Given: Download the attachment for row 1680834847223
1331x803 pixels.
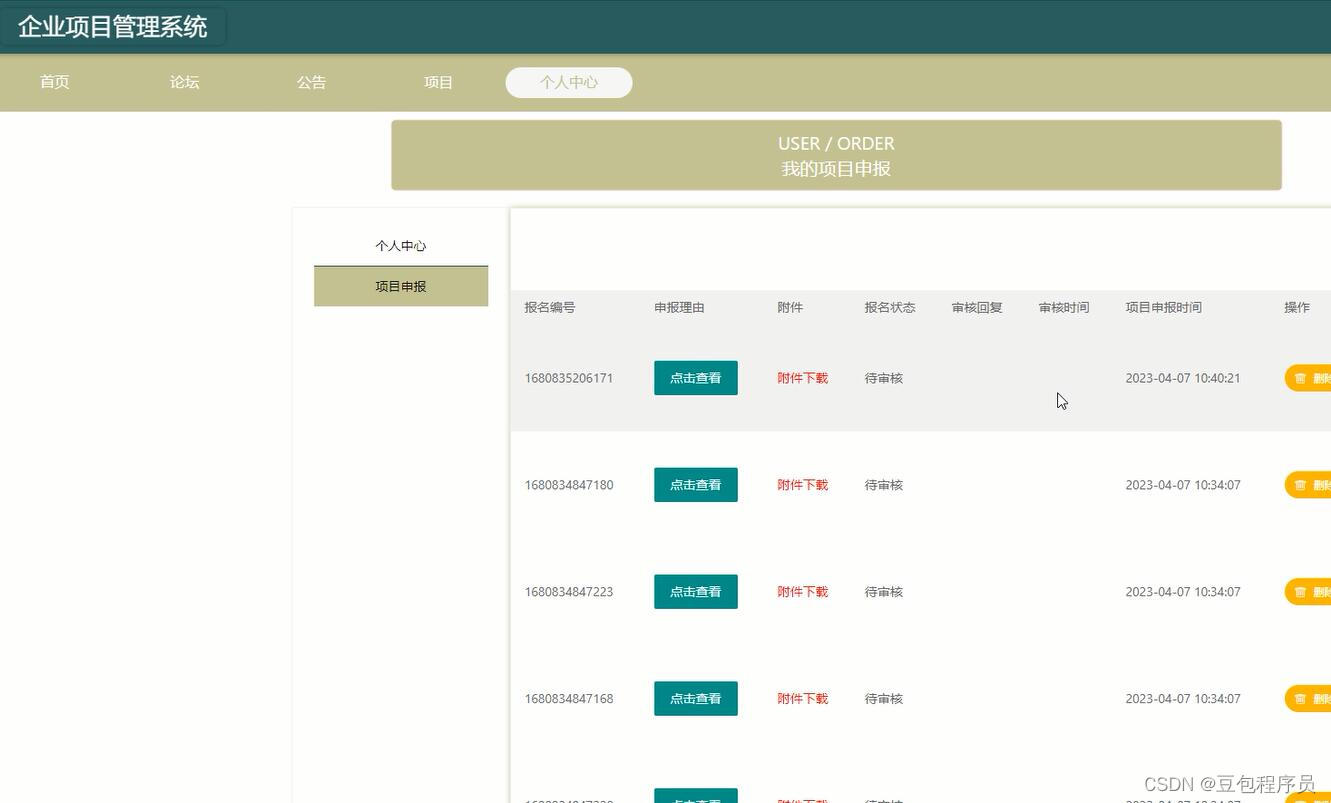Looking at the screenshot, I should (802, 591).
